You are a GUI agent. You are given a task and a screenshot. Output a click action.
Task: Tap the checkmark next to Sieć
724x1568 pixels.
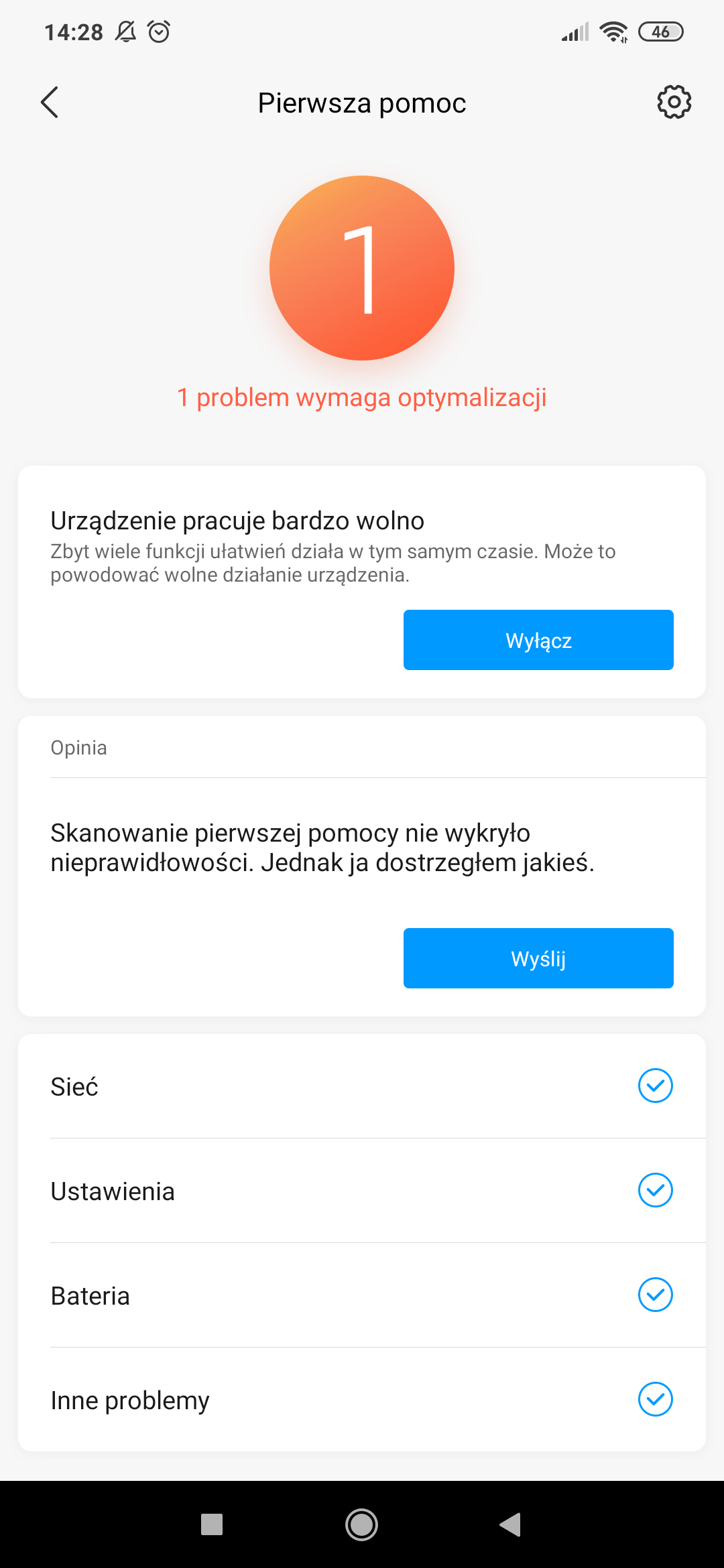point(655,1086)
